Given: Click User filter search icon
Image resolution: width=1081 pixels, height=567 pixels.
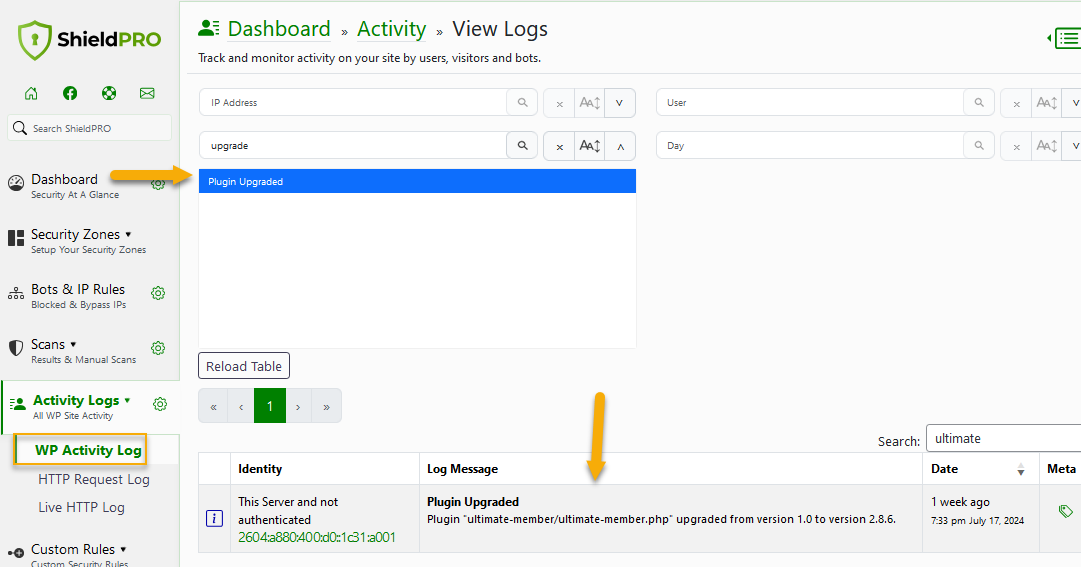Looking at the screenshot, I should coord(979,103).
